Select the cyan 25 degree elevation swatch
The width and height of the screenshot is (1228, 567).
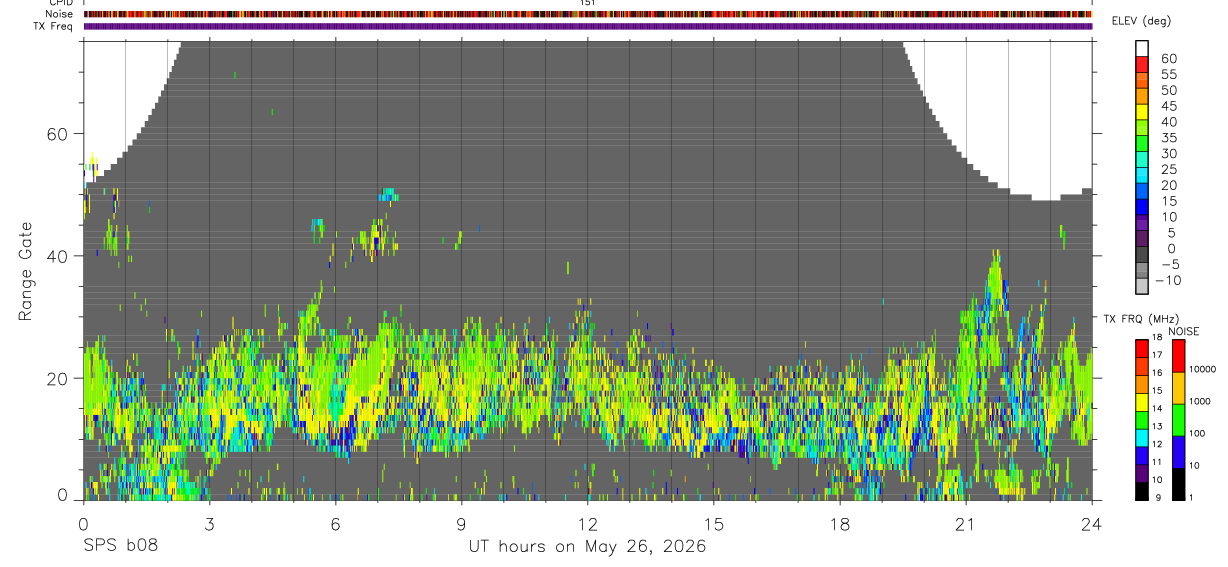click(x=1141, y=174)
